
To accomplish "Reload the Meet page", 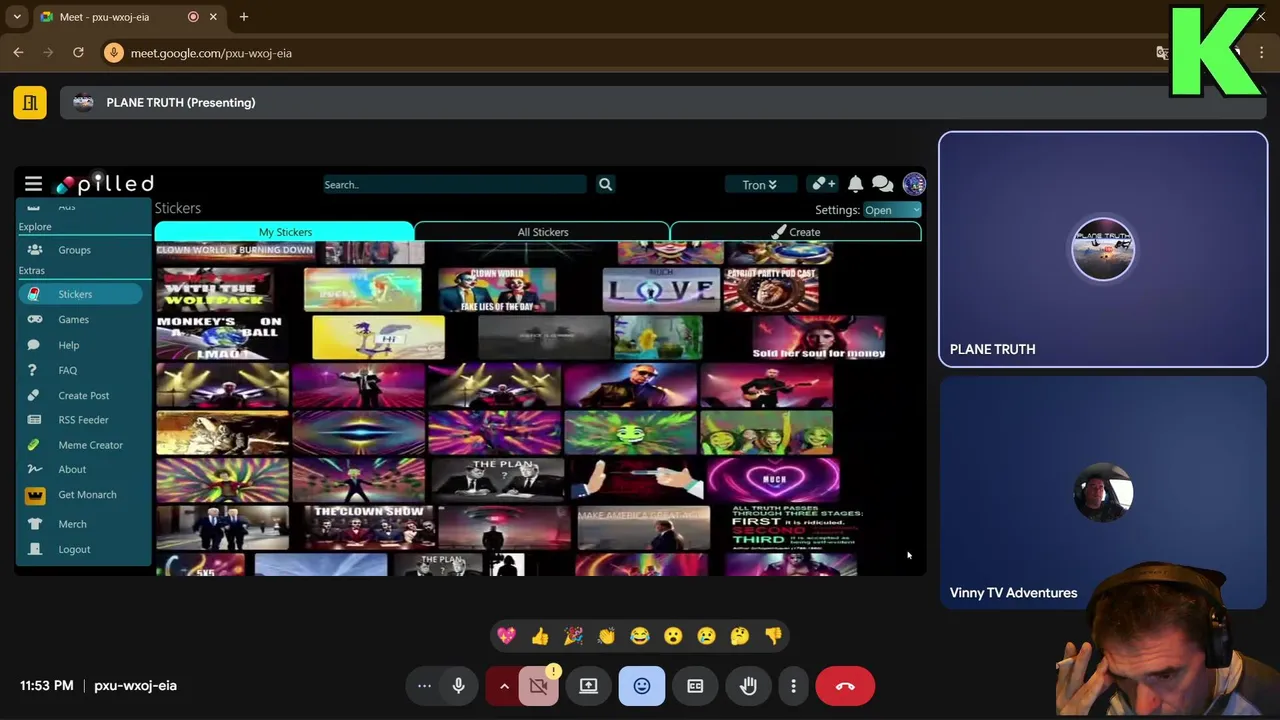I will click(78, 53).
